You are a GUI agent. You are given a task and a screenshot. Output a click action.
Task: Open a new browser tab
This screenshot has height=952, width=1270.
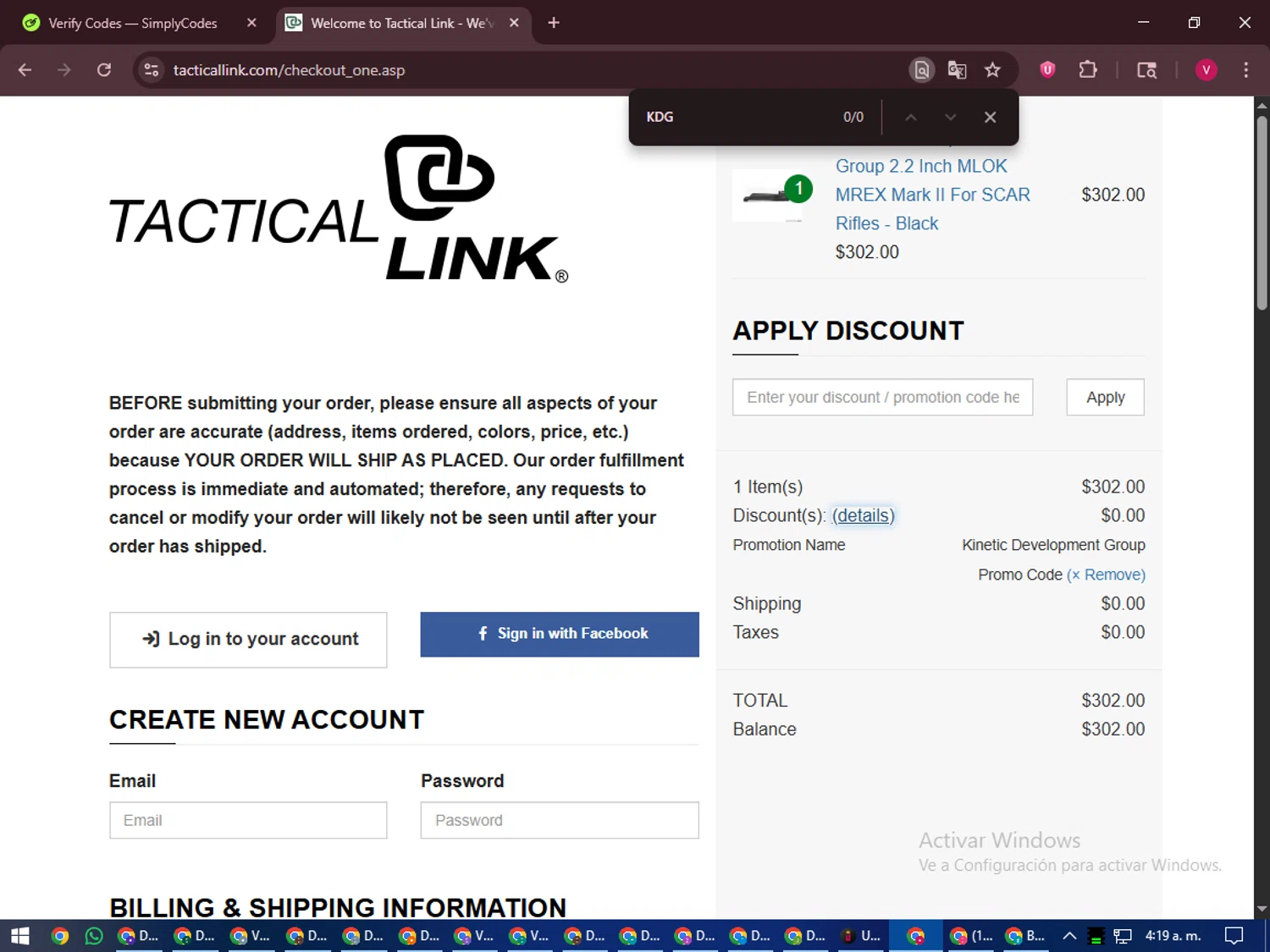[x=554, y=23]
